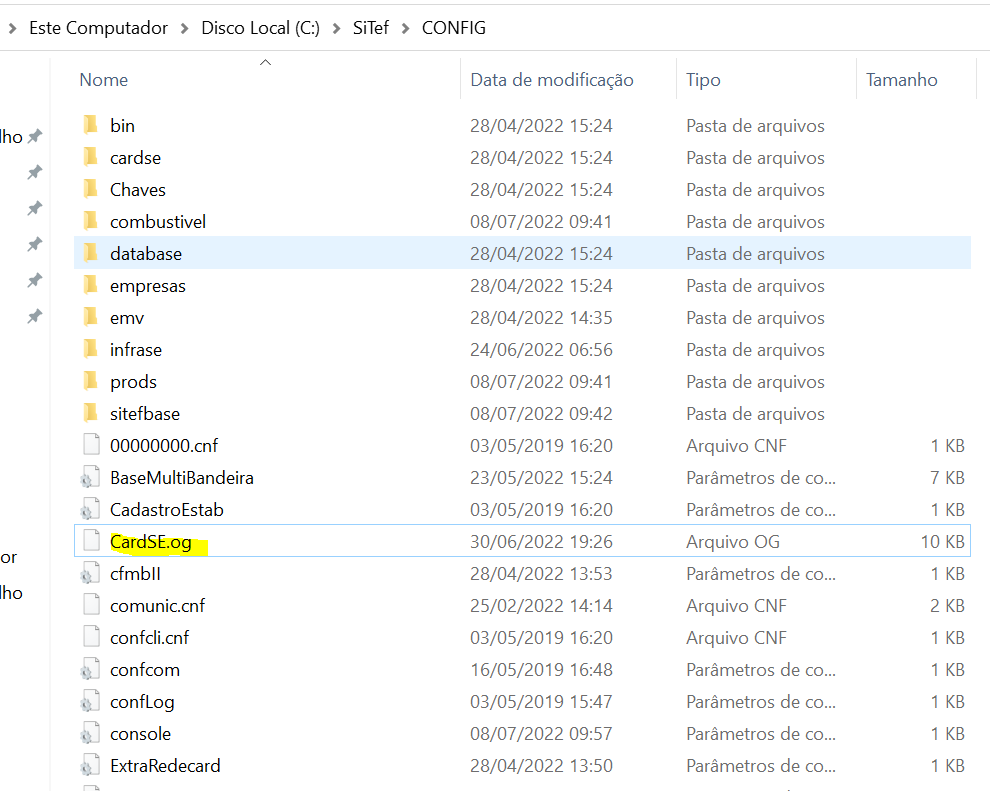Click the file name confcli.cnf

pyautogui.click(x=150, y=638)
